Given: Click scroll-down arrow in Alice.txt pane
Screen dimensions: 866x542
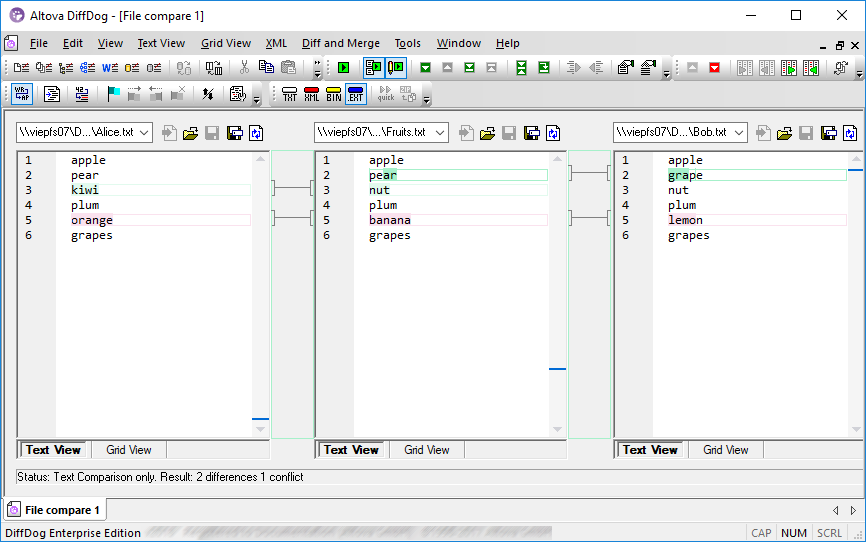Looking at the screenshot, I should pos(261,429).
